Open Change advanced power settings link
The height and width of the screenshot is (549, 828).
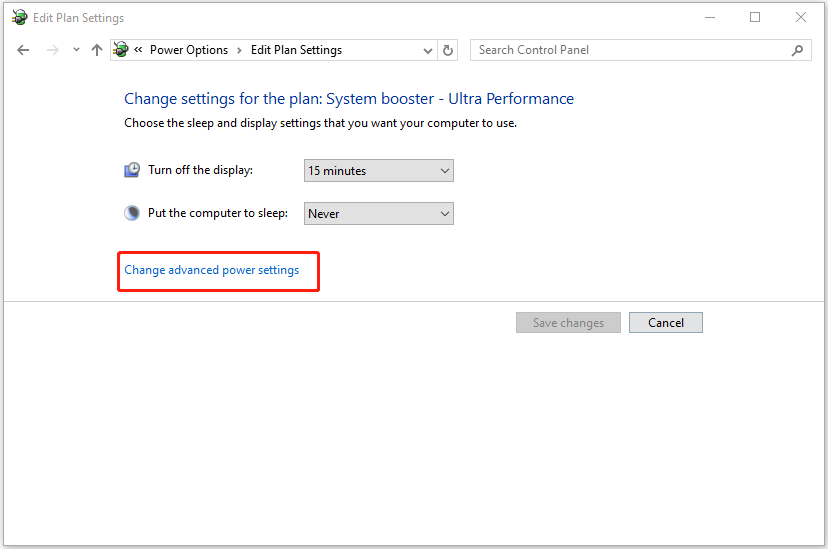point(212,270)
